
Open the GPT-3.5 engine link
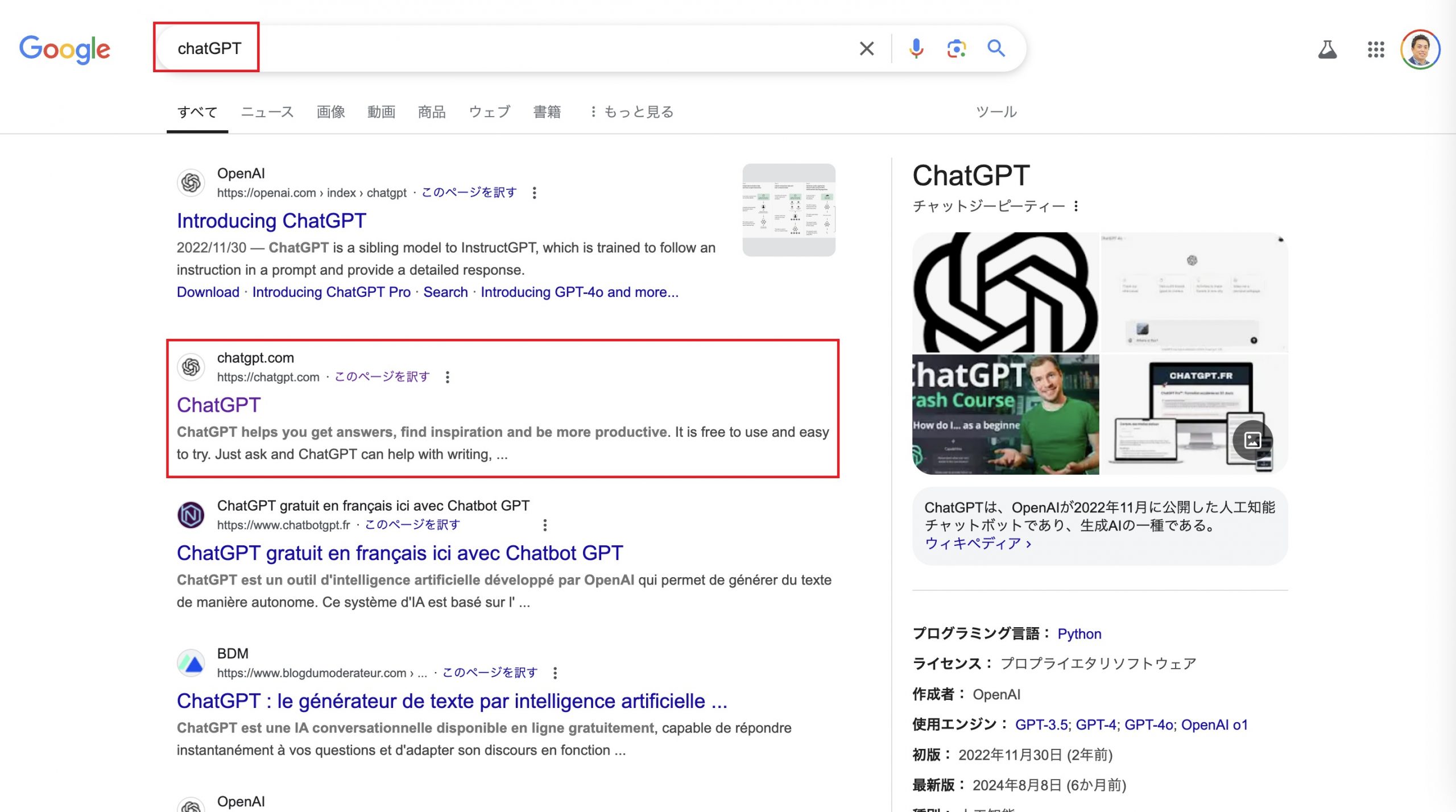(x=1041, y=724)
